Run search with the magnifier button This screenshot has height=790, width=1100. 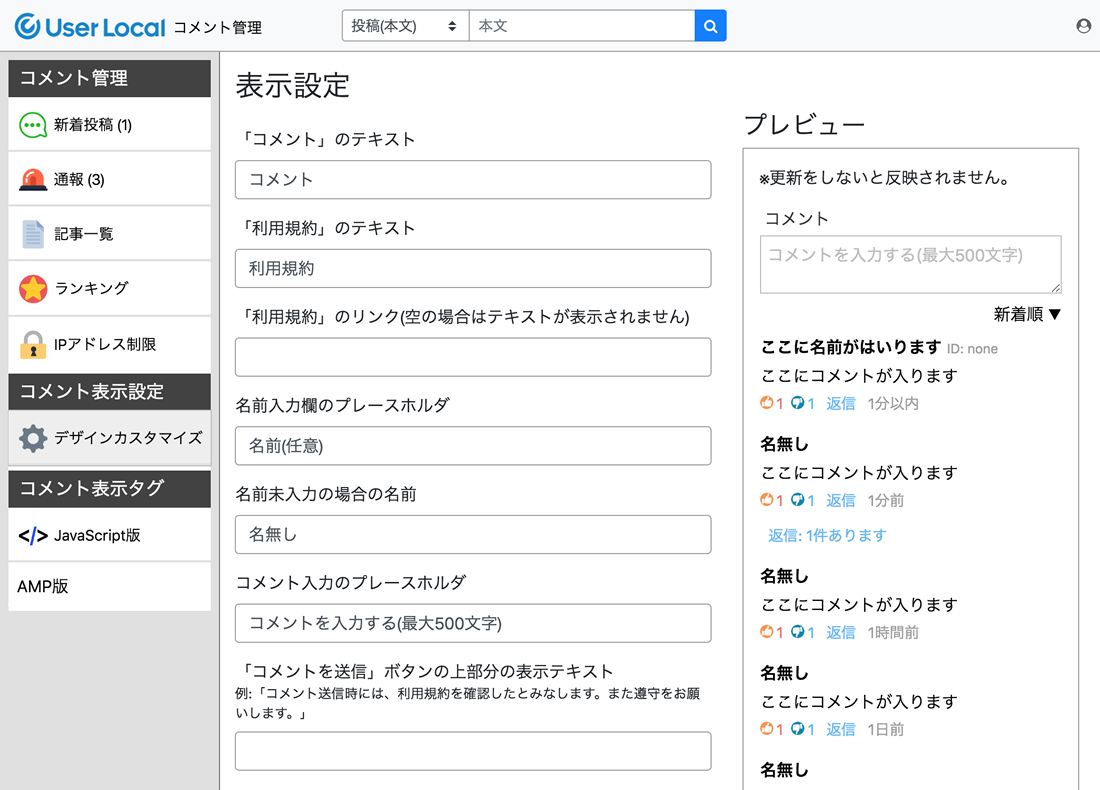[x=710, y=25]
